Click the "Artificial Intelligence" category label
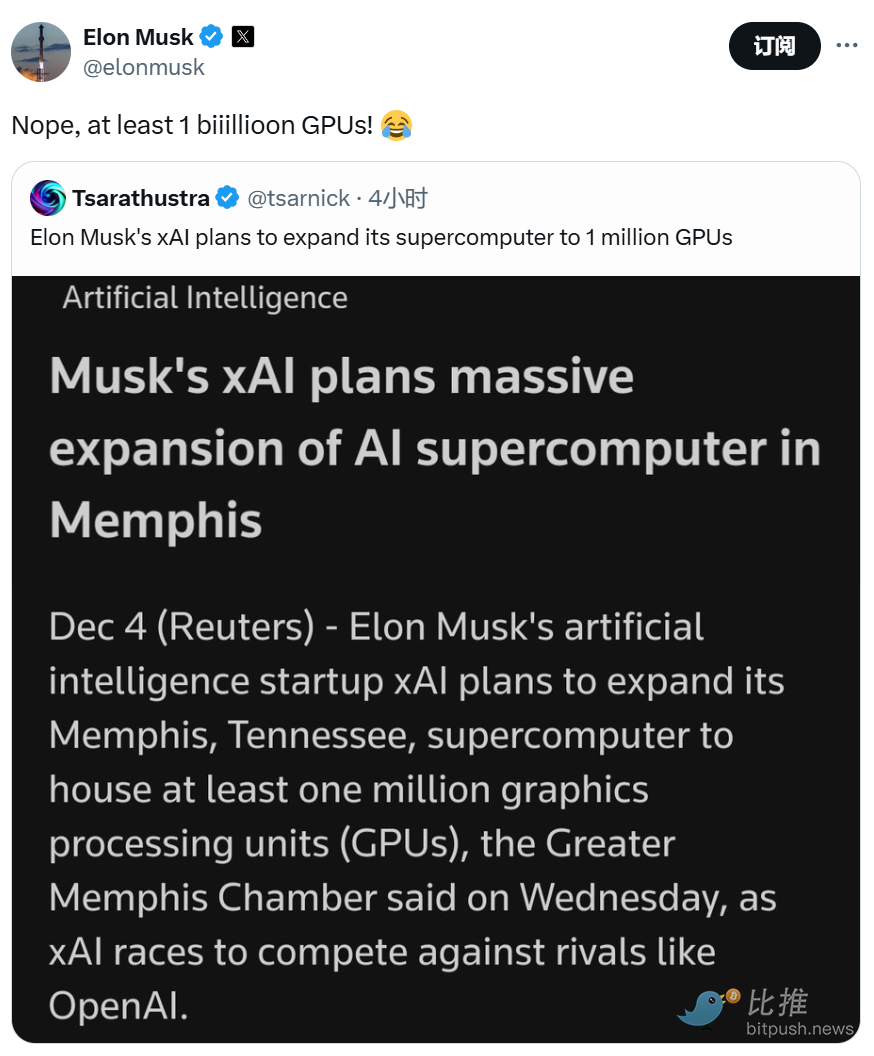Screen dimensions: 874x1056 (205, 298)
